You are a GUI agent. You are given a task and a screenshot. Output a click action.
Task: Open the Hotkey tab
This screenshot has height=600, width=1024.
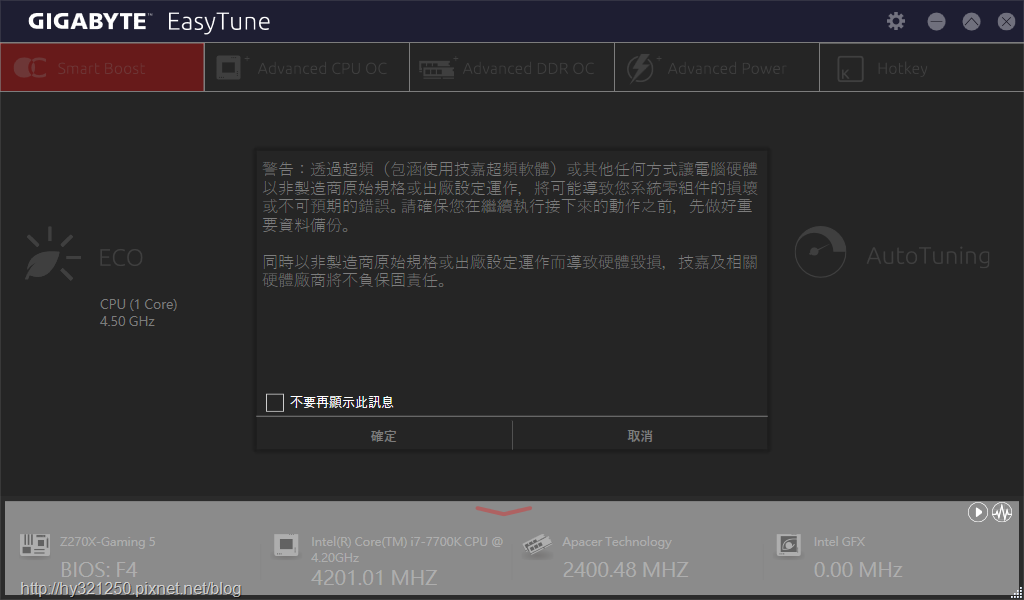click(x=921, y=67)
